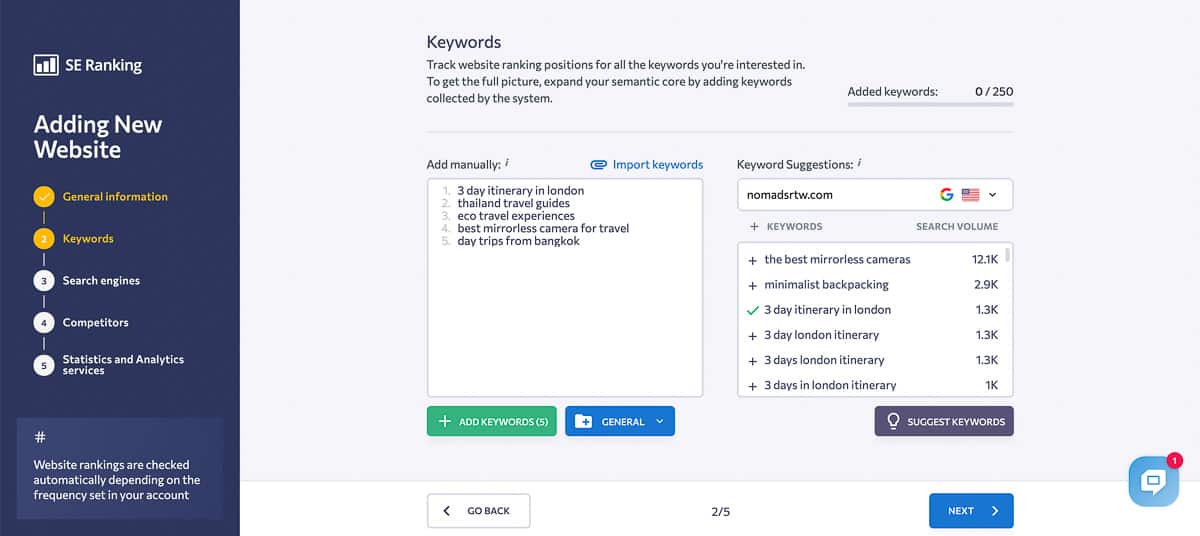Add '3 days in london itinerary' keyword
Viewport: 1200px width, 536px height.
[752, 385]
